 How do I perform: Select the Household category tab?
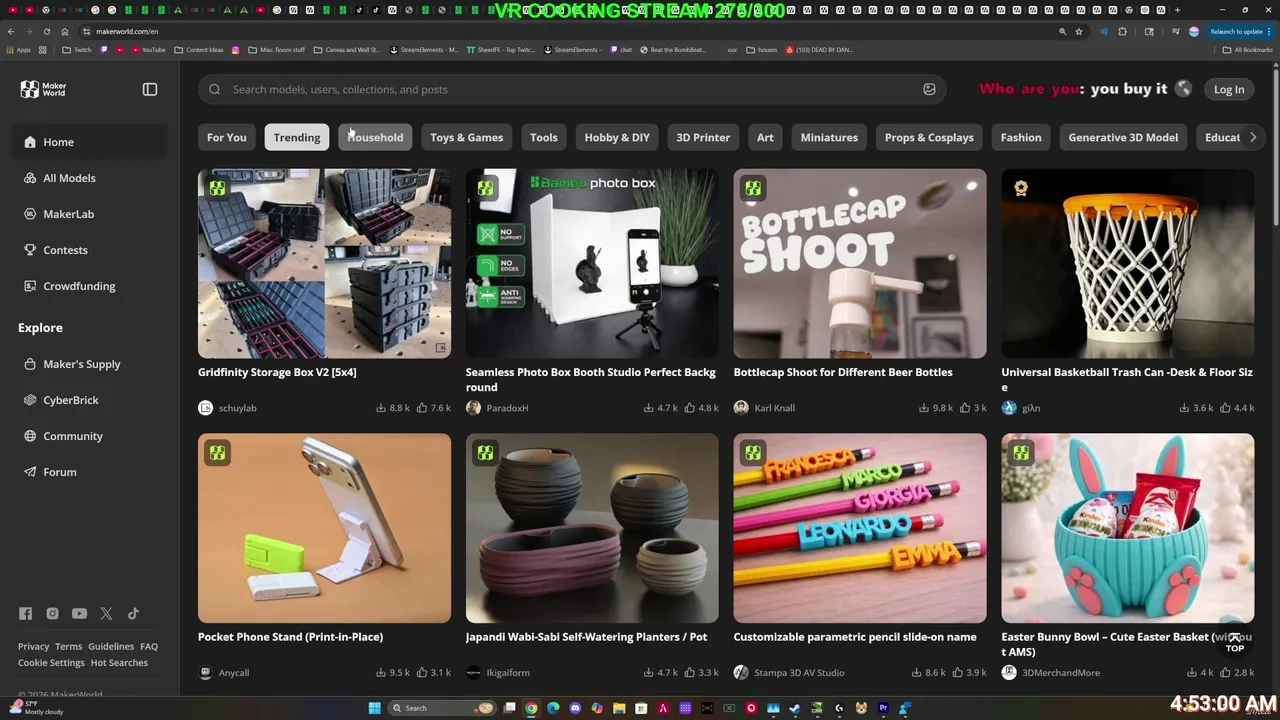coord(375,137)
